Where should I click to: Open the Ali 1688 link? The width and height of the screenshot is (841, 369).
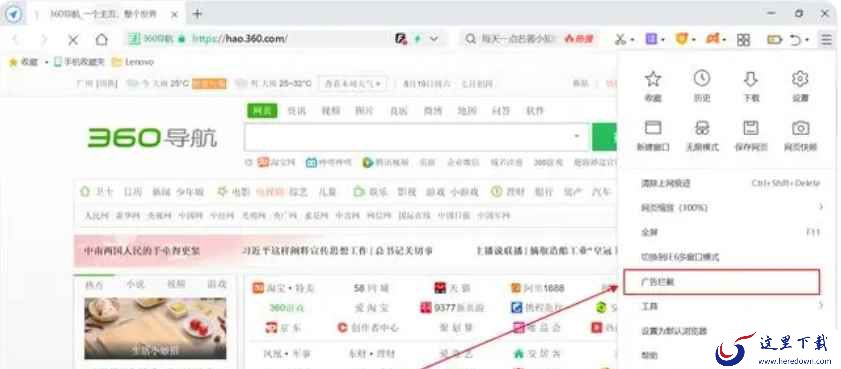(x=537, y=288)
